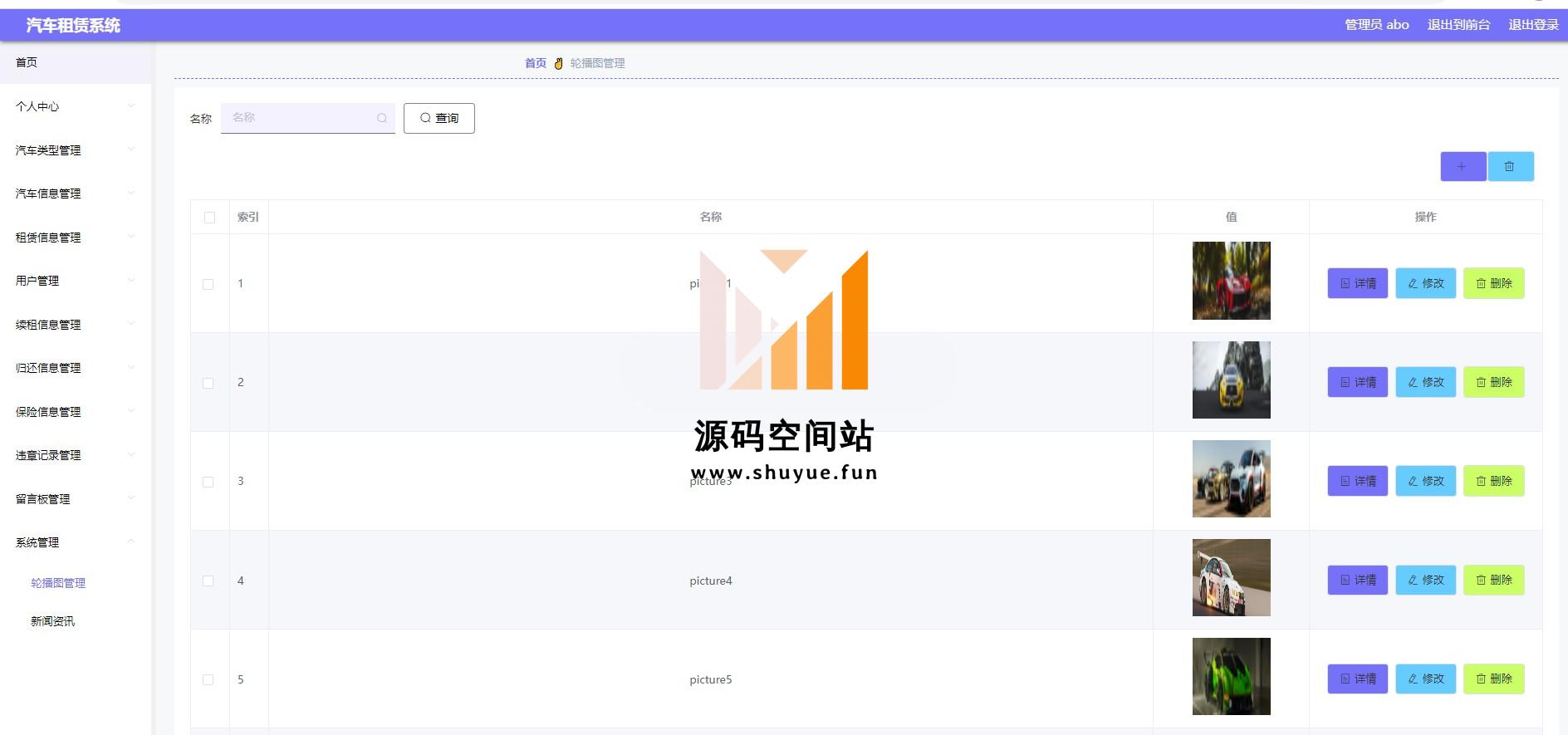Viewport: 1568px width, 735px height.
Task: Click 删除 for row 3
Action: tap(1493, 481)
